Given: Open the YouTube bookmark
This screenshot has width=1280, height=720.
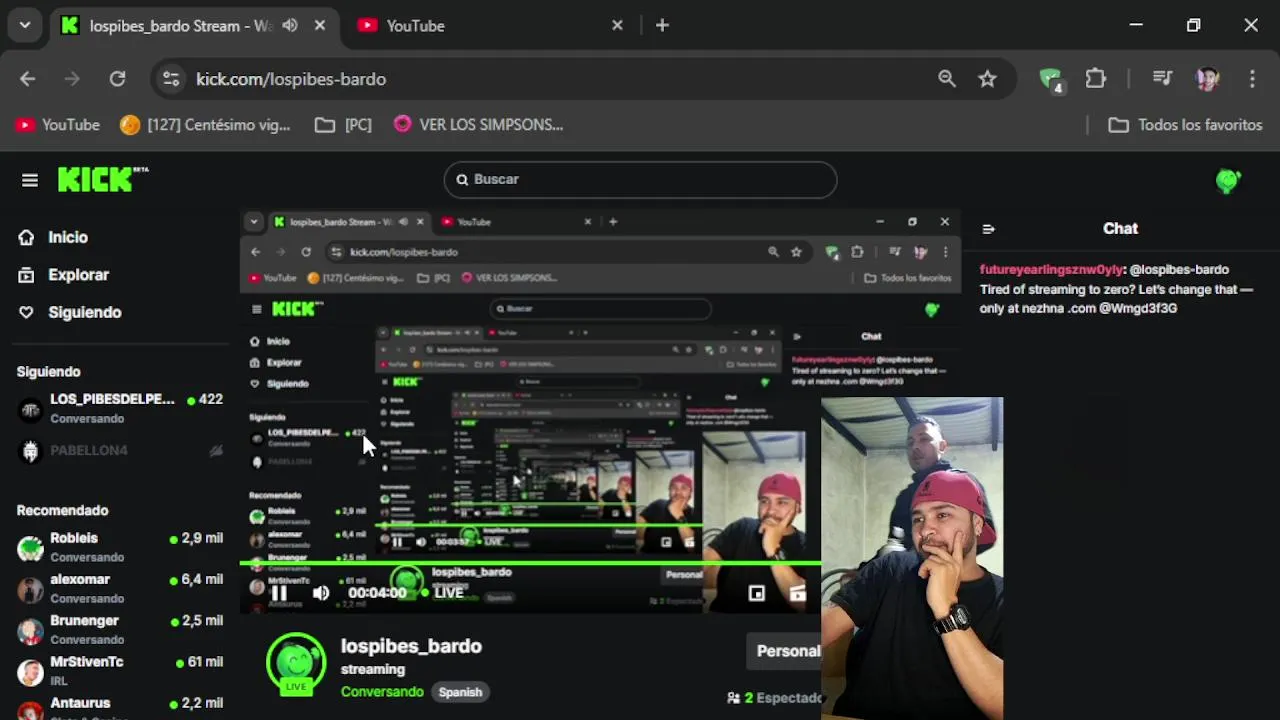Looking at the screenshot, I should 57,125.
